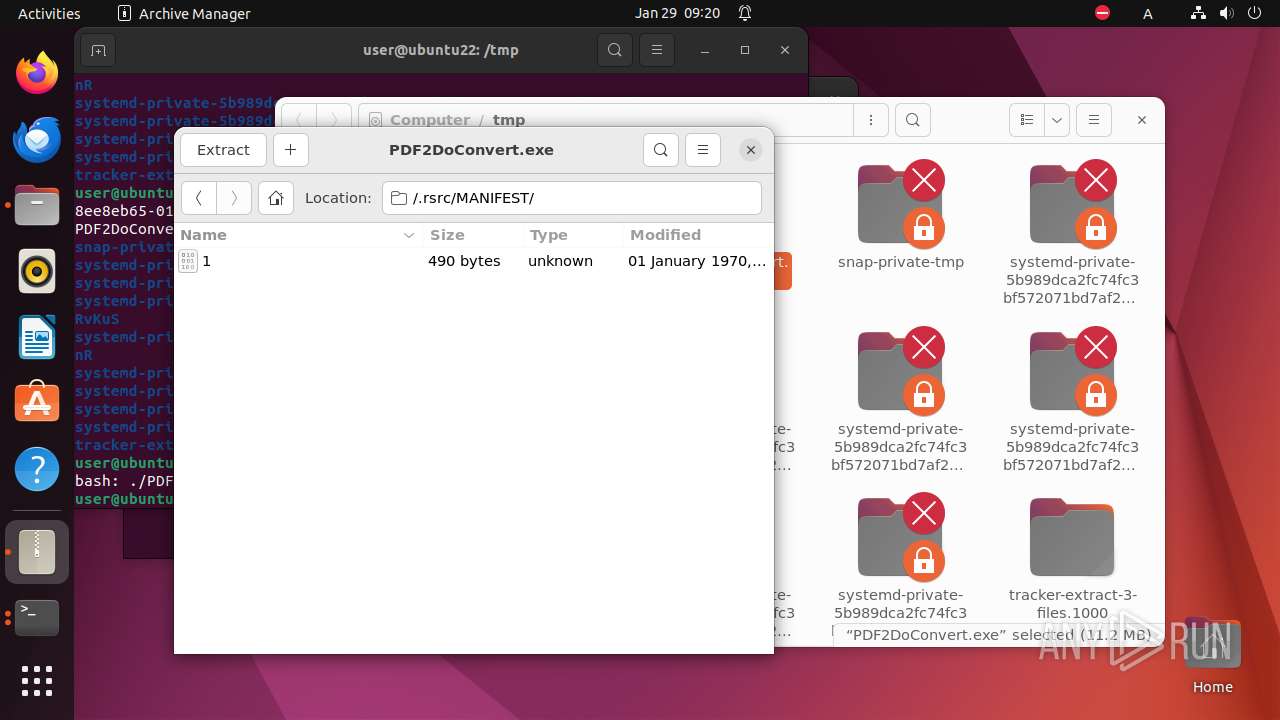The width and height of the screenshot is (1280, 720).
Task: Open Files from the dock
Action: pyautogui.click(x=37, y=205)
